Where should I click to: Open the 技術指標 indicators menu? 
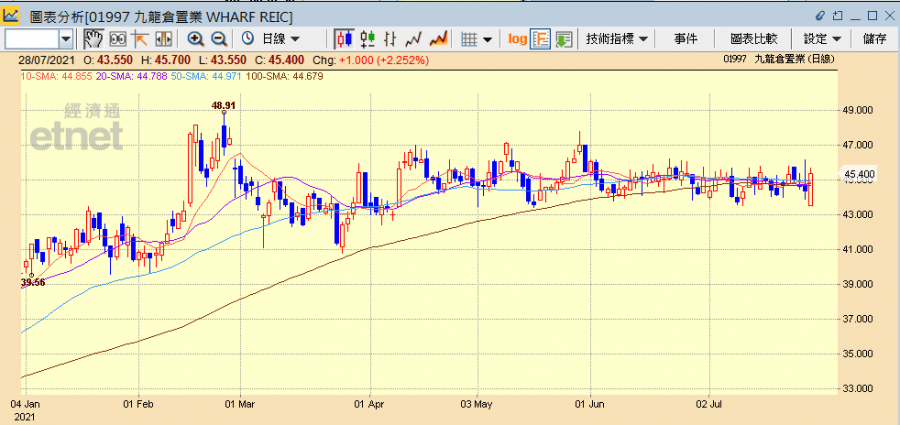[617, 38]
